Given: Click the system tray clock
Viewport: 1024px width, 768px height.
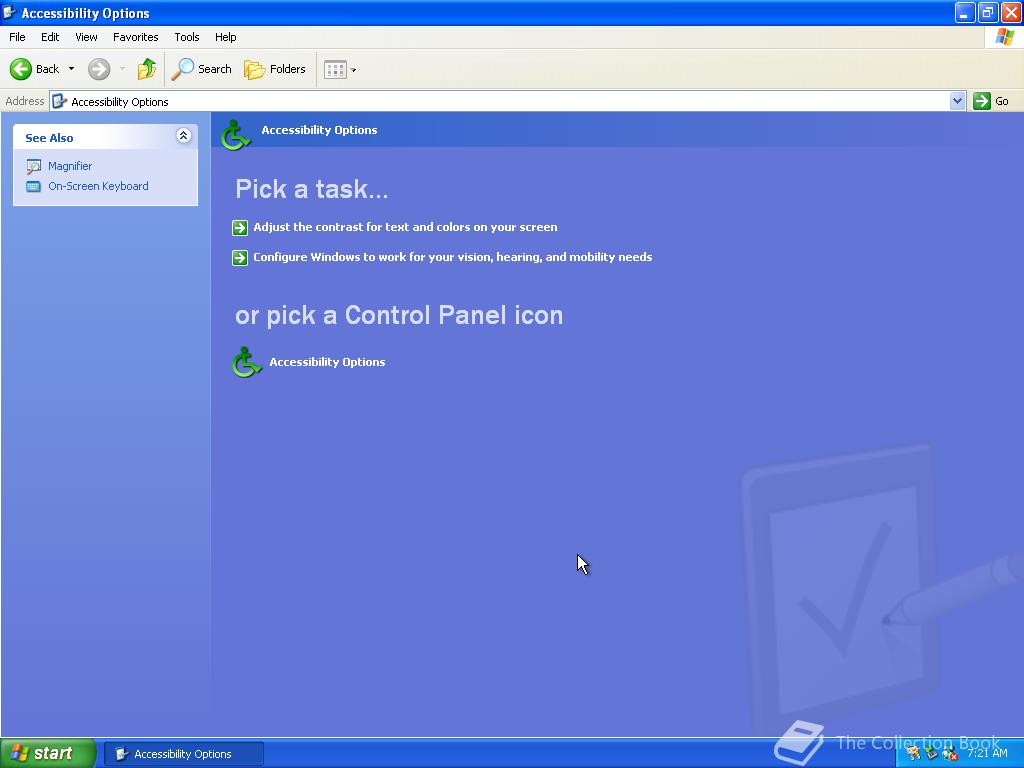Looking at the screenshot, I should (x=987, y=753).
